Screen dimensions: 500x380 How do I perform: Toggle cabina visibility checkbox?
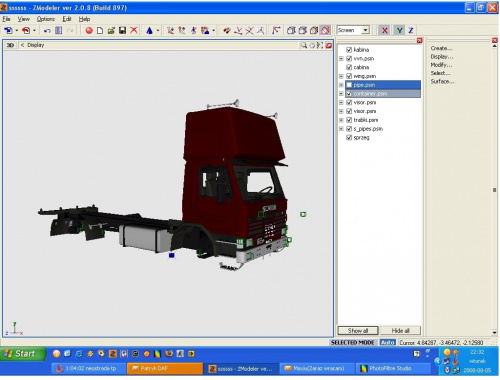(349, 67)
